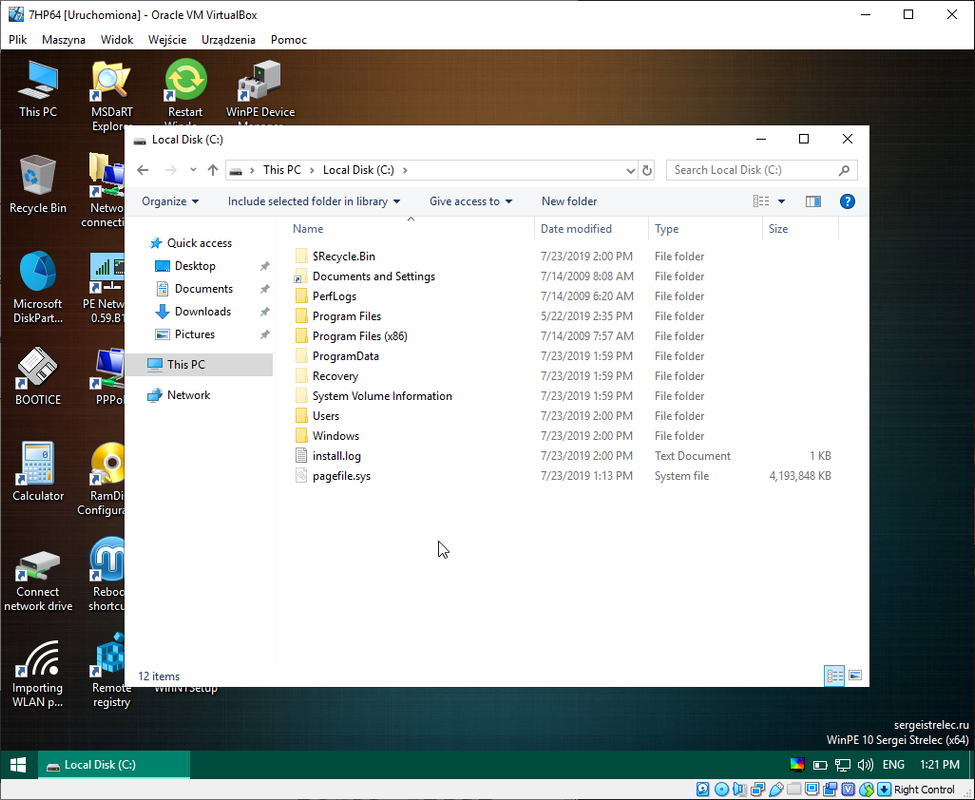Viewport: 975px width, 800px height.
Task: Open recent locations dropdown arrow
Action: click(193, 170)
